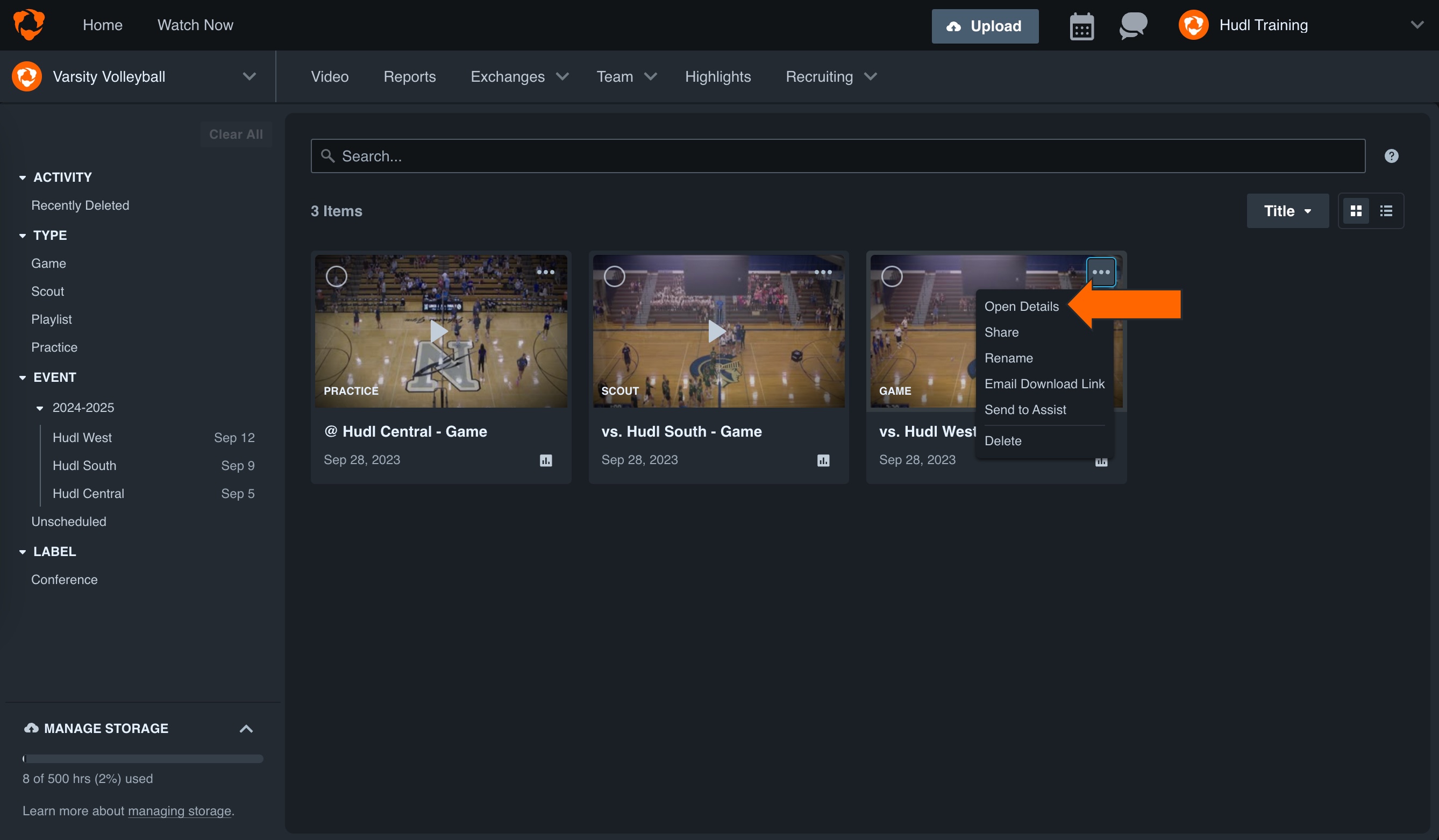Click inside the search field

point(685,155)
